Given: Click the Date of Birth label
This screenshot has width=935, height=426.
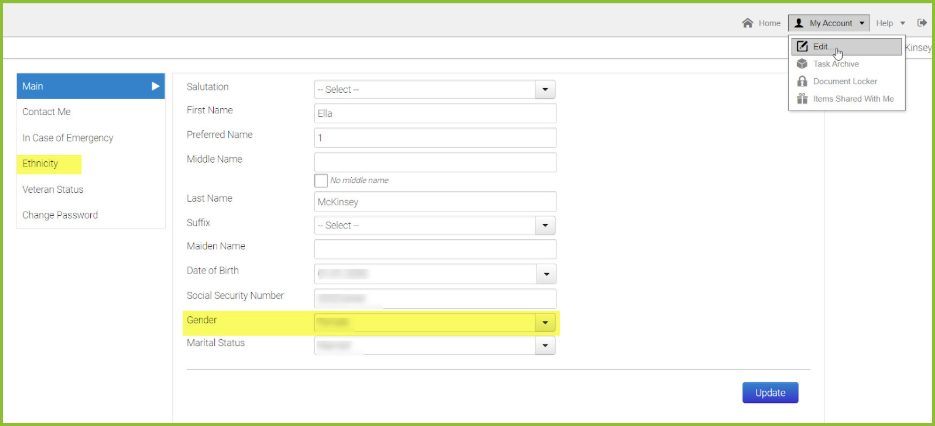Looking at the screenshot, I should click(213, 270).
